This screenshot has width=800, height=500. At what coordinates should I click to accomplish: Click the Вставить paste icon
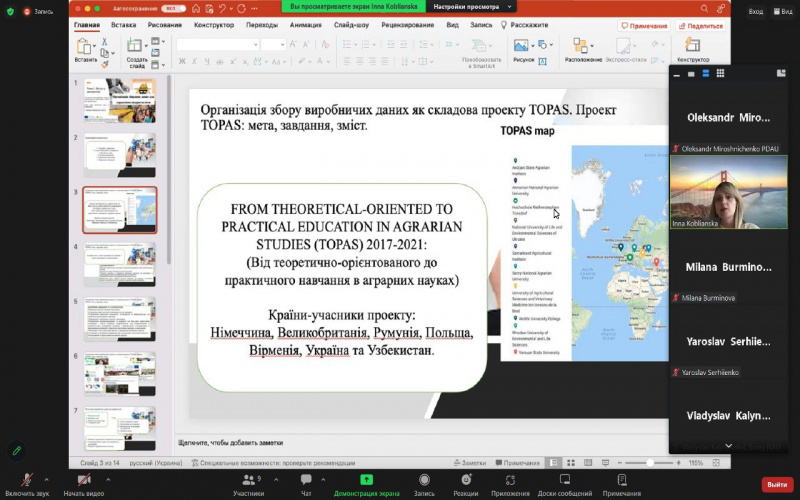83,46
